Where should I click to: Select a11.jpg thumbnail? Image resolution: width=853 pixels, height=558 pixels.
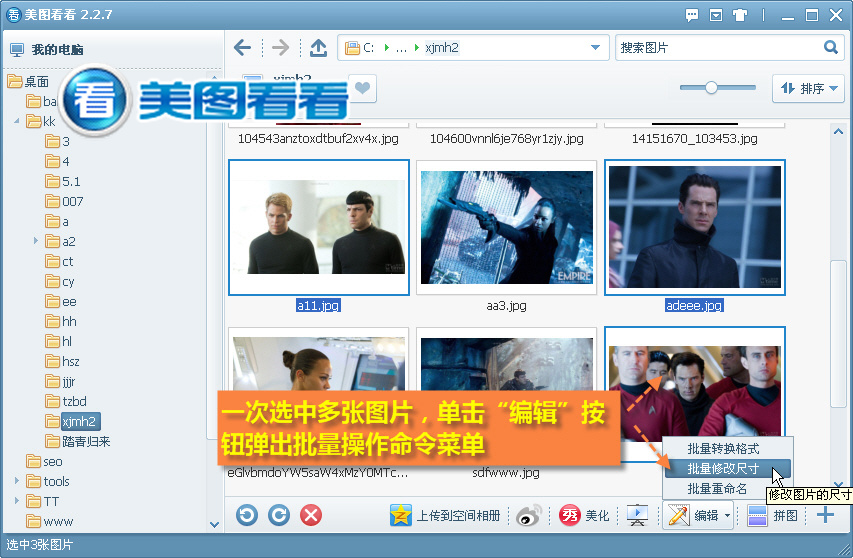pyautogui.click(x=319, y=228)
